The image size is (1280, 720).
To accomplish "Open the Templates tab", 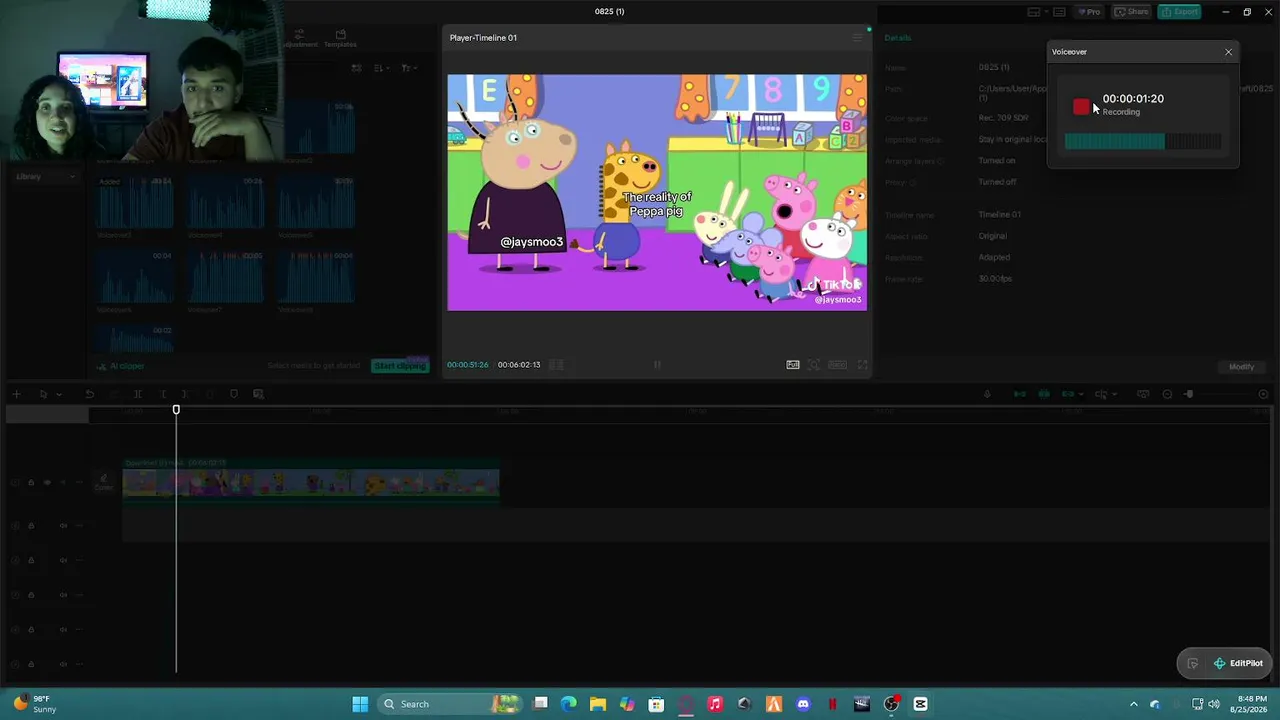I will click(x=340, y=39).
